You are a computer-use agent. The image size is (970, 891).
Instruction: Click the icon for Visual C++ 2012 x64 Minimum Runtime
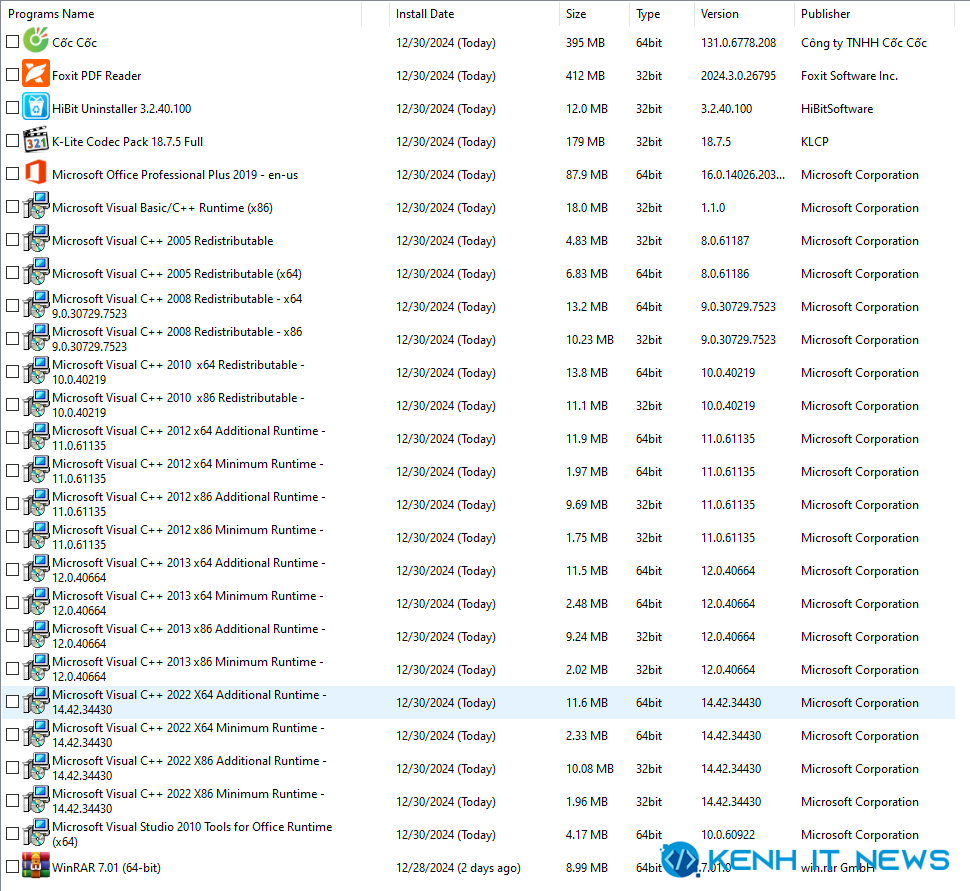36,469
